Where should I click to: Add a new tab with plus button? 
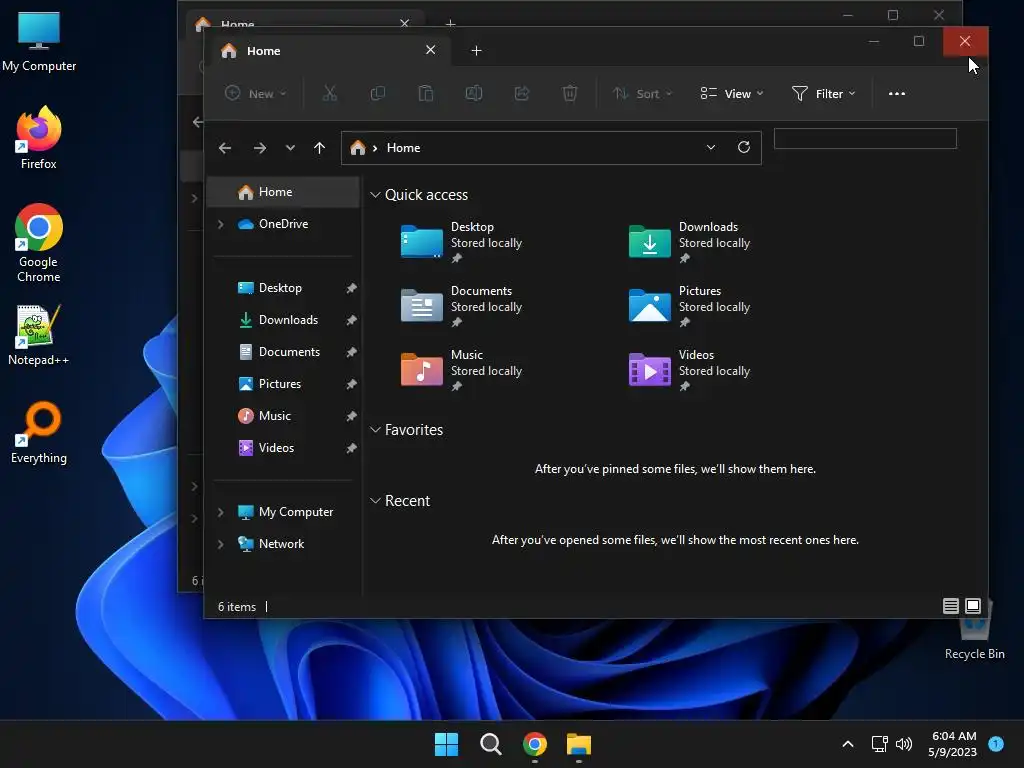[476, 50]
